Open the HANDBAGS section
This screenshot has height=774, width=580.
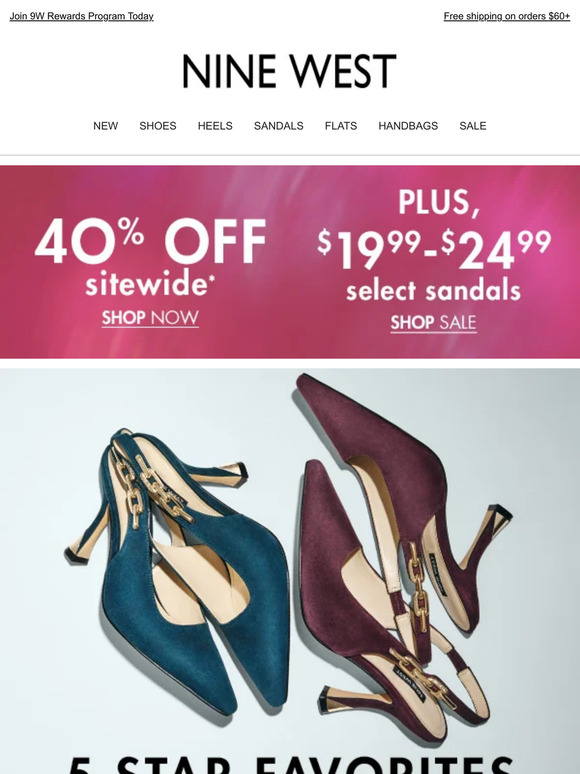[408, 126]
